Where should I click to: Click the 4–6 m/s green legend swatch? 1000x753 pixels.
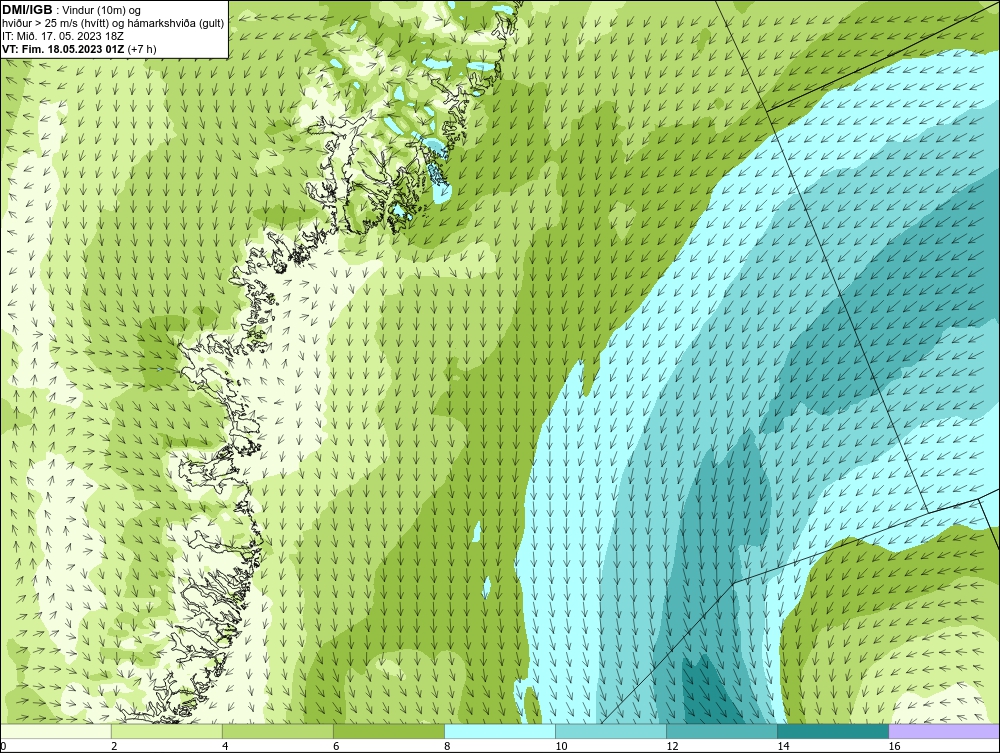tap(277, 731)
